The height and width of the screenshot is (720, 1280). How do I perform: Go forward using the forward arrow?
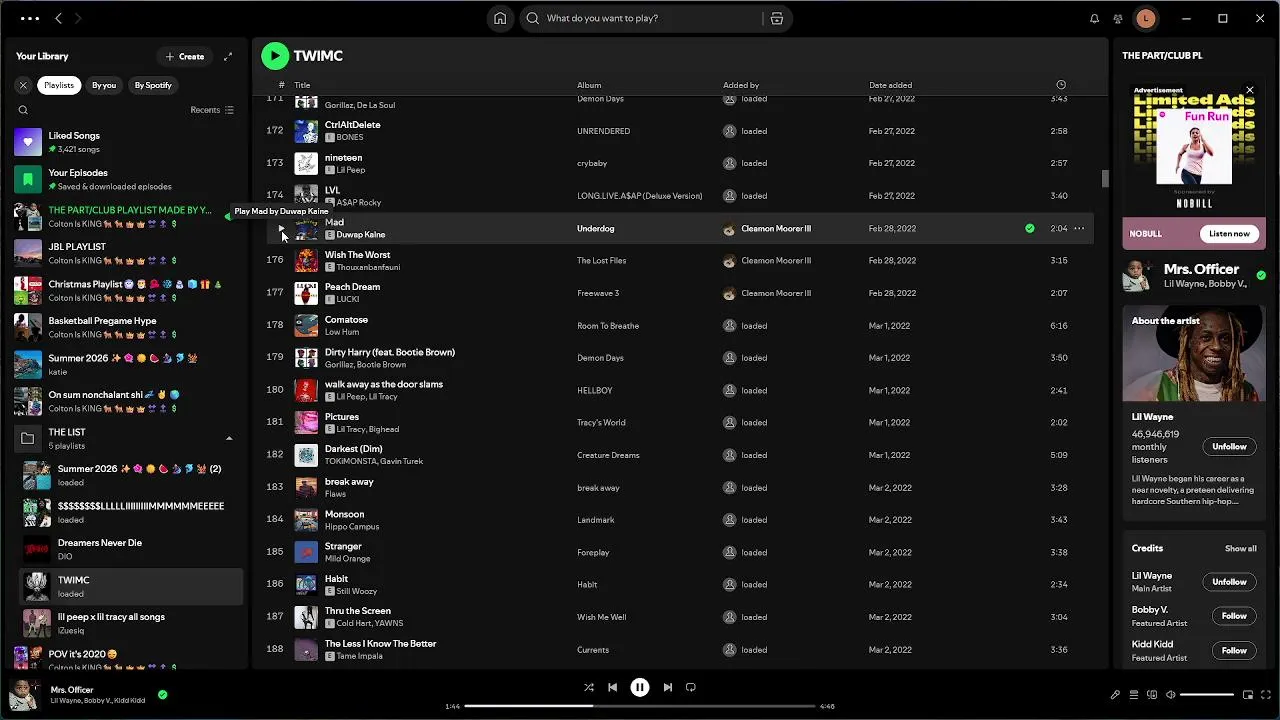[78, 18]
